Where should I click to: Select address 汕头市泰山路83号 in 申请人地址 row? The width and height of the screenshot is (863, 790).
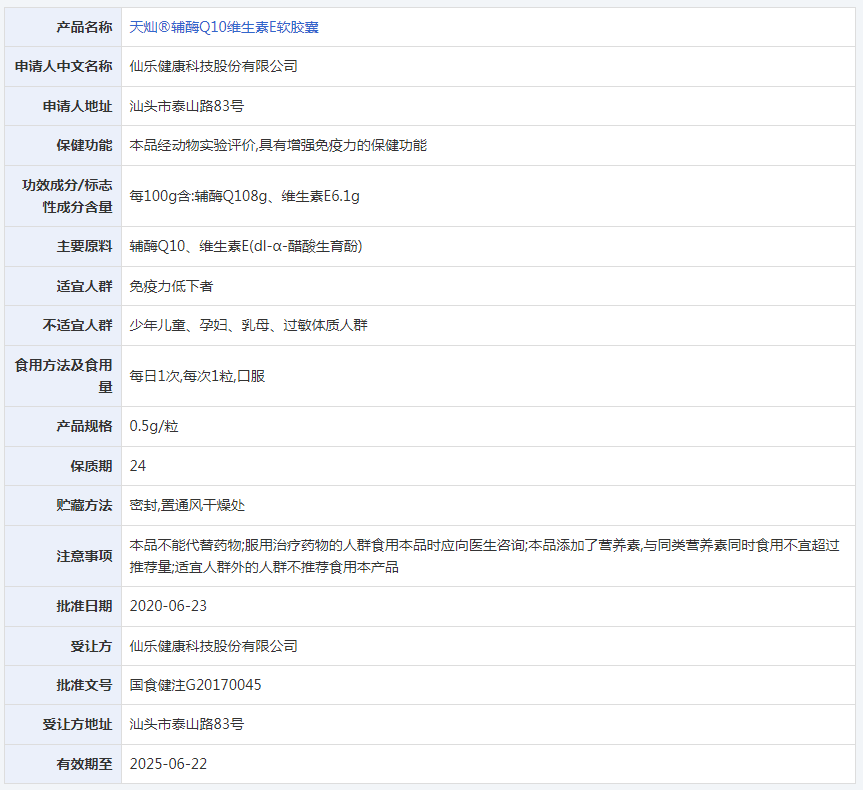187,106
